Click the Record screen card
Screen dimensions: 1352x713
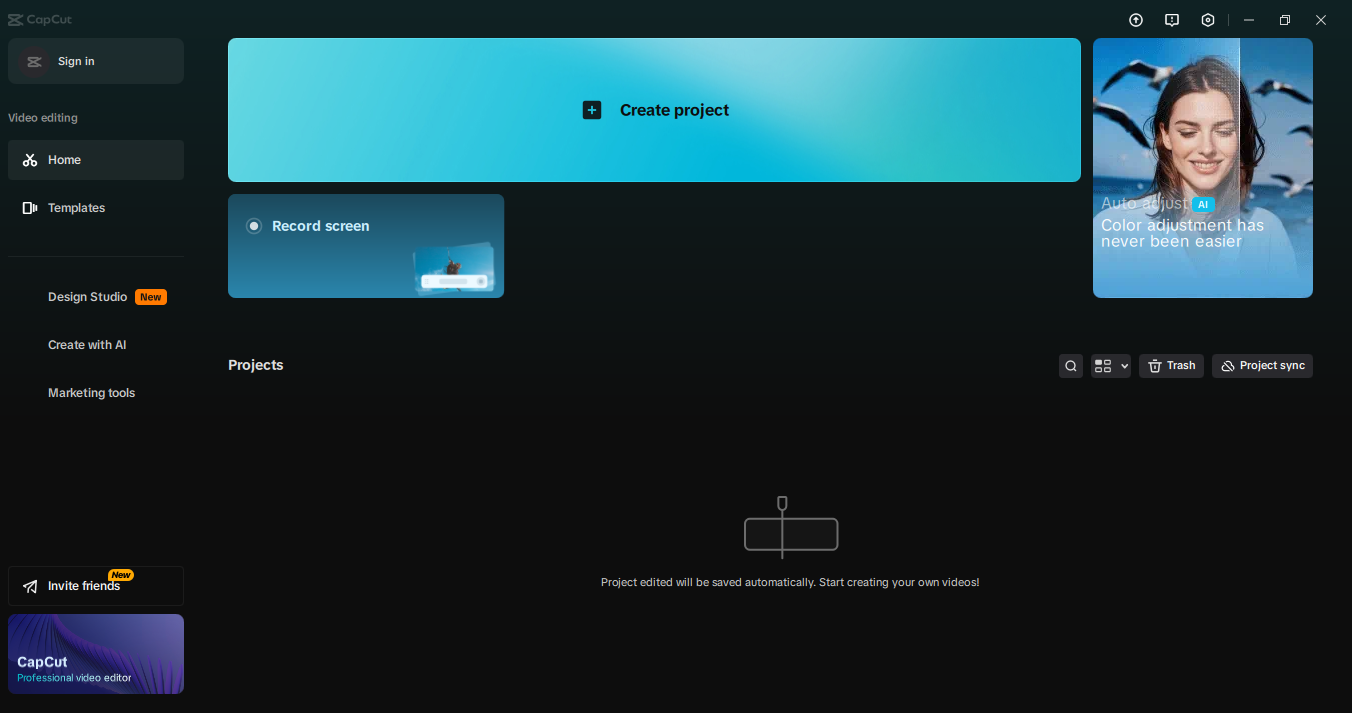coord(366,246)
